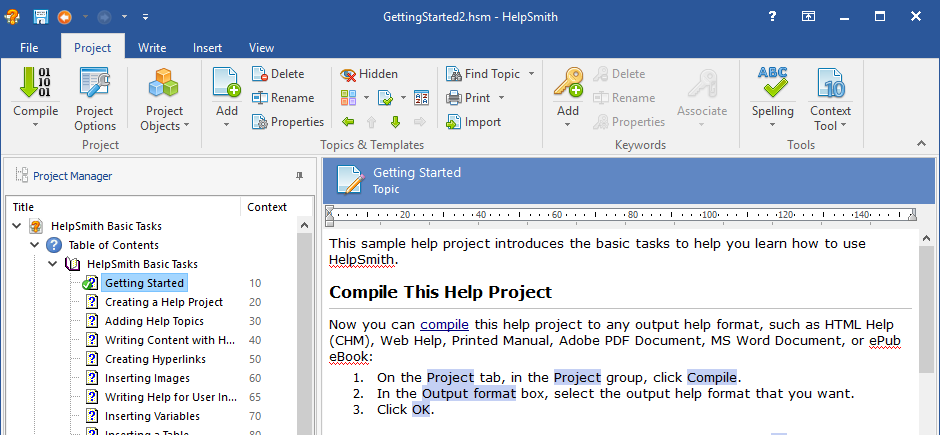Open the View ribbon tab
This screenshot has width=940, height=435.
261,48
